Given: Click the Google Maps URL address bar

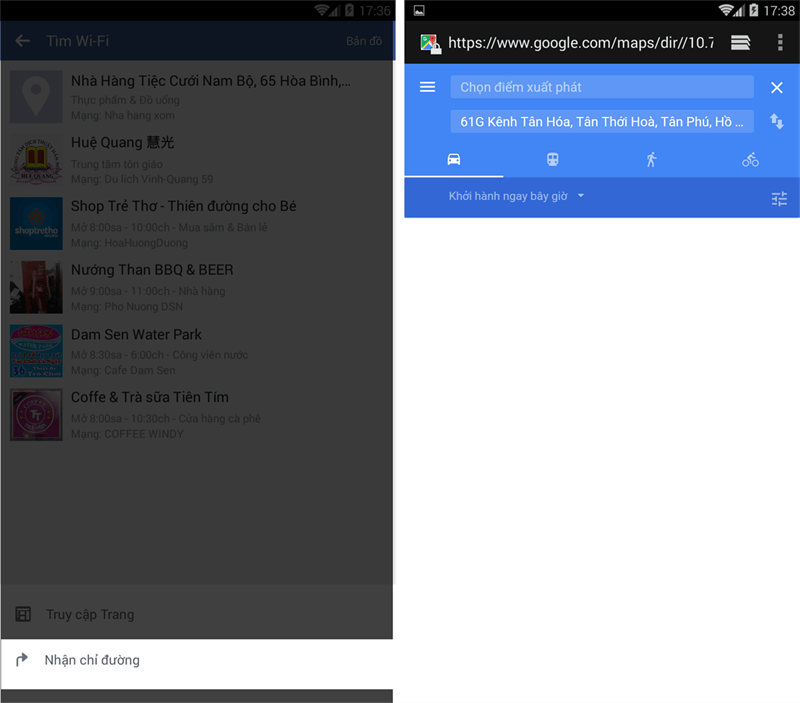Looking at the screenshot, I should point(581,43).
